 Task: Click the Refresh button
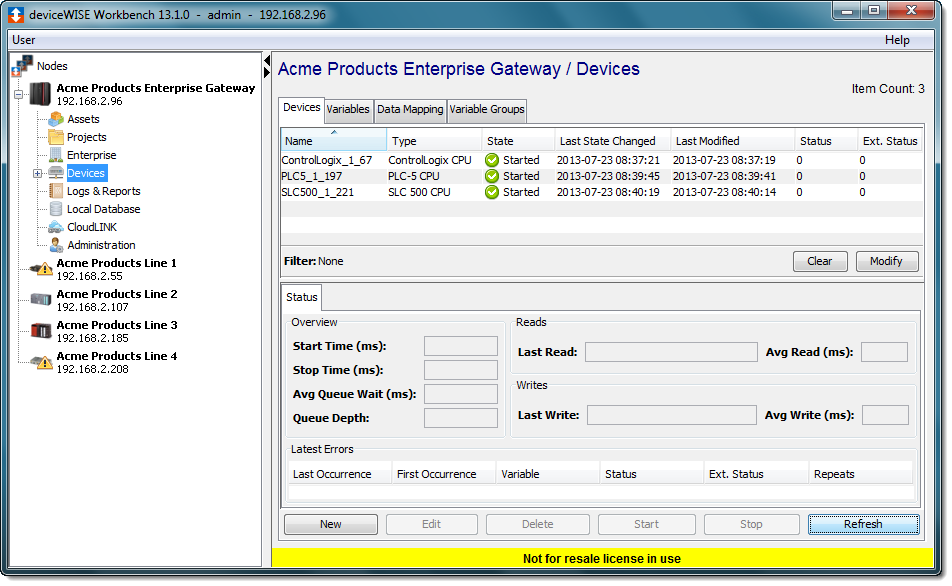click(x=862, y=523)
